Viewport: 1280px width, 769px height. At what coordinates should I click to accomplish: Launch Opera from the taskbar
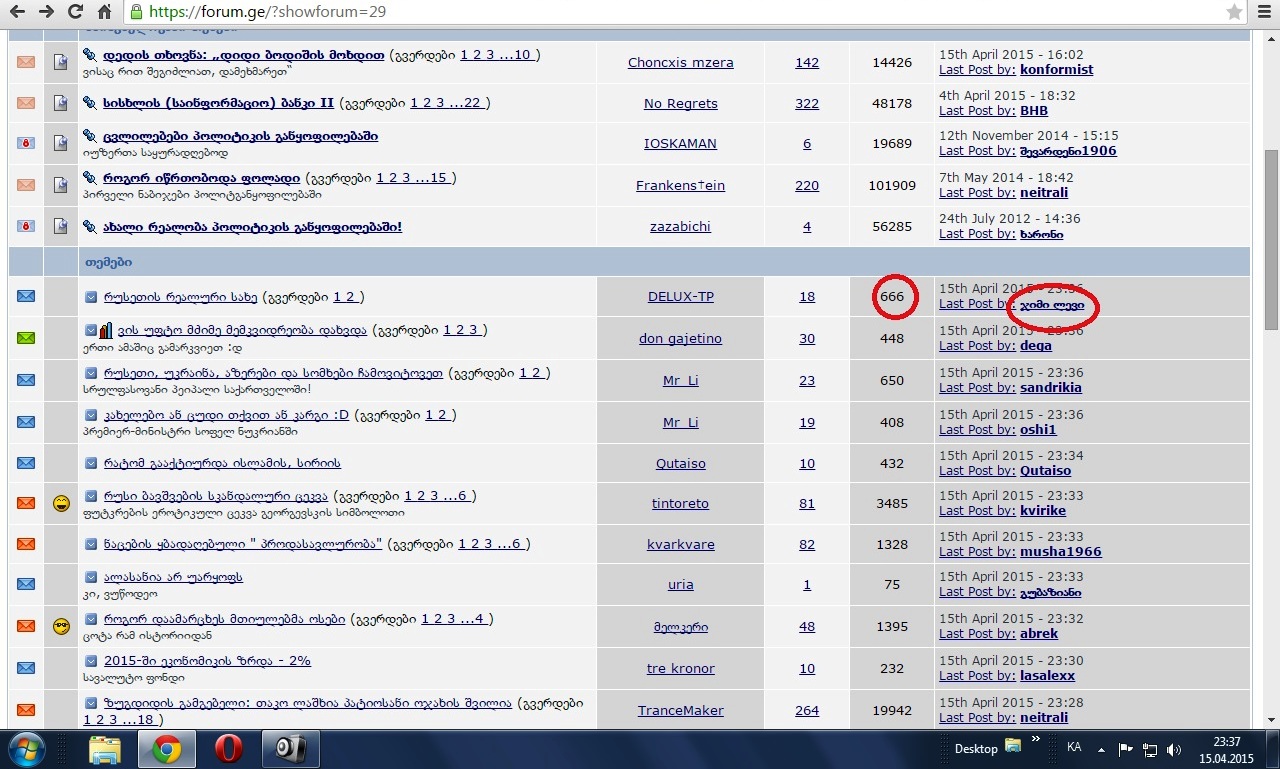pos(228,748)
